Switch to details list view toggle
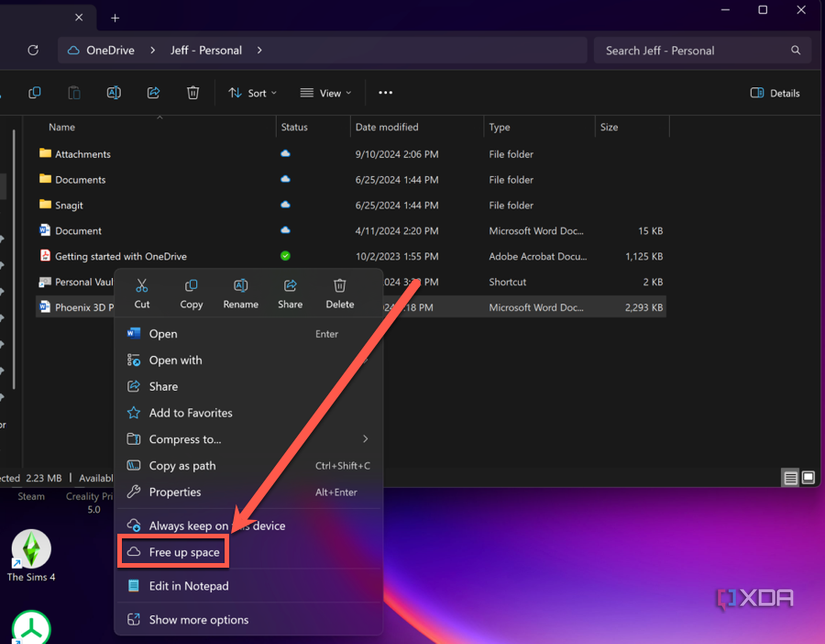 (x=791, y=478)
